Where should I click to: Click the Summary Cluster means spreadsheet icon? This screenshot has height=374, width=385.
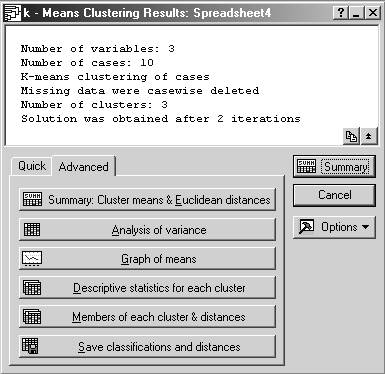click(32, 199)
